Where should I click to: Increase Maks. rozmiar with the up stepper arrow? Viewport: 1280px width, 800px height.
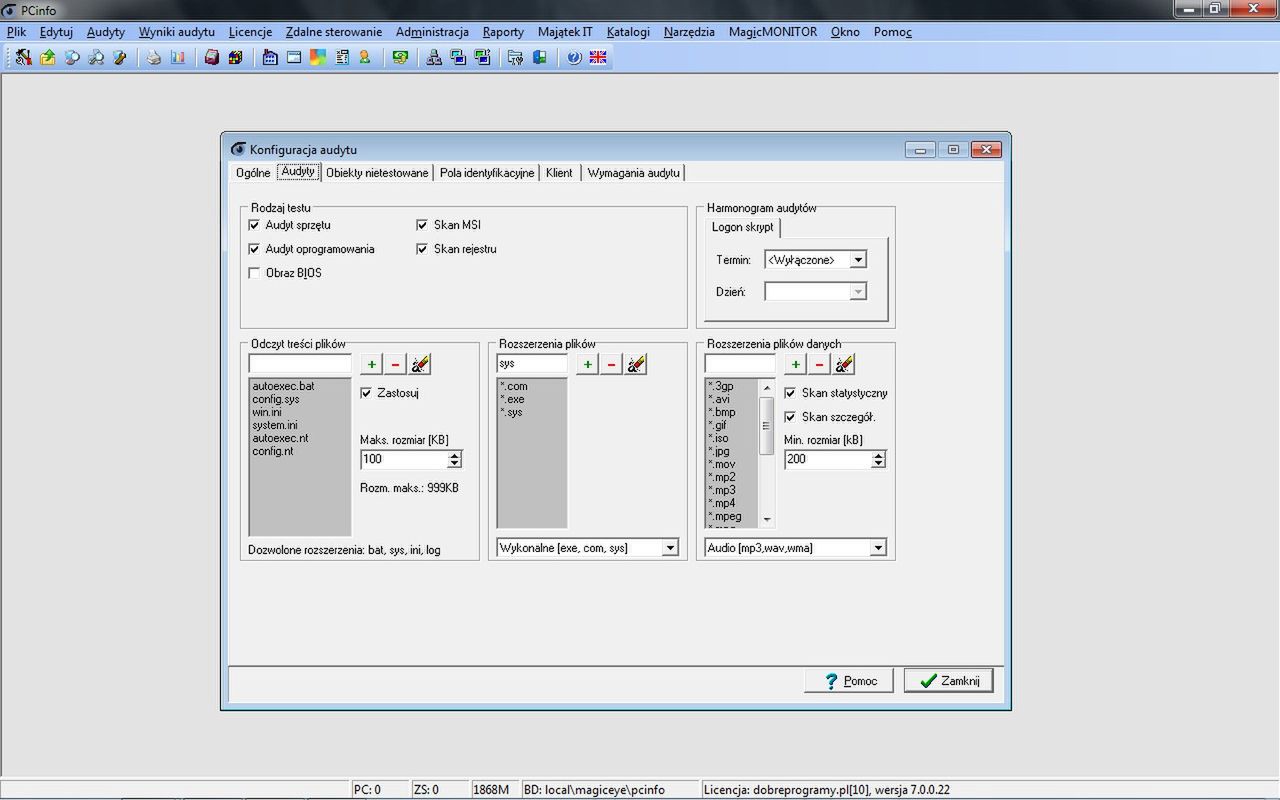(455, 454)
